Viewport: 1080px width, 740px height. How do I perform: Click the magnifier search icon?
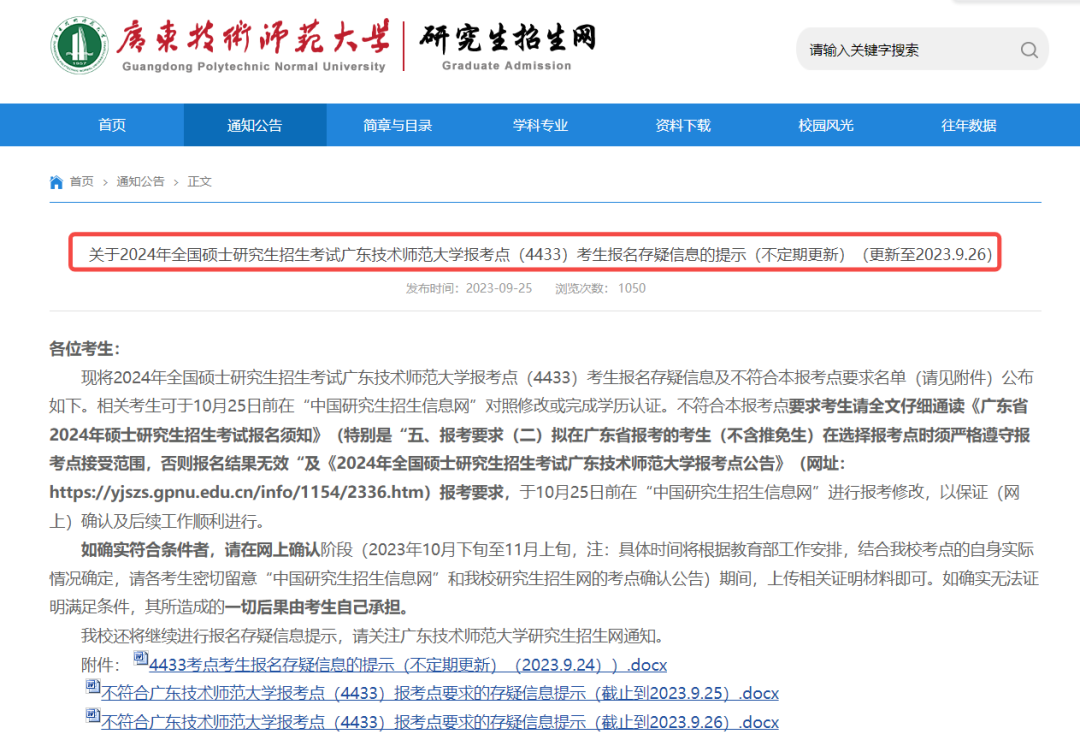coord(1029,50)
